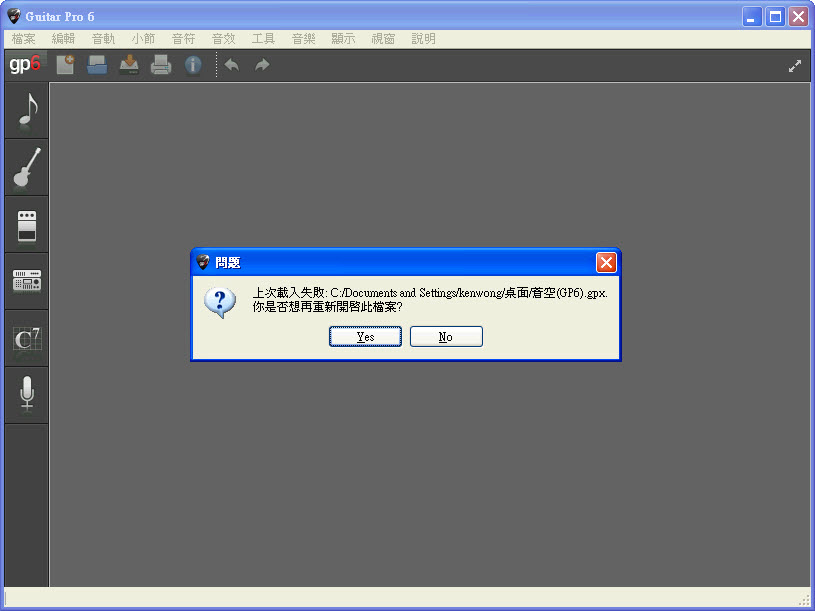Open the guitar instrument panel

[27, 167]
